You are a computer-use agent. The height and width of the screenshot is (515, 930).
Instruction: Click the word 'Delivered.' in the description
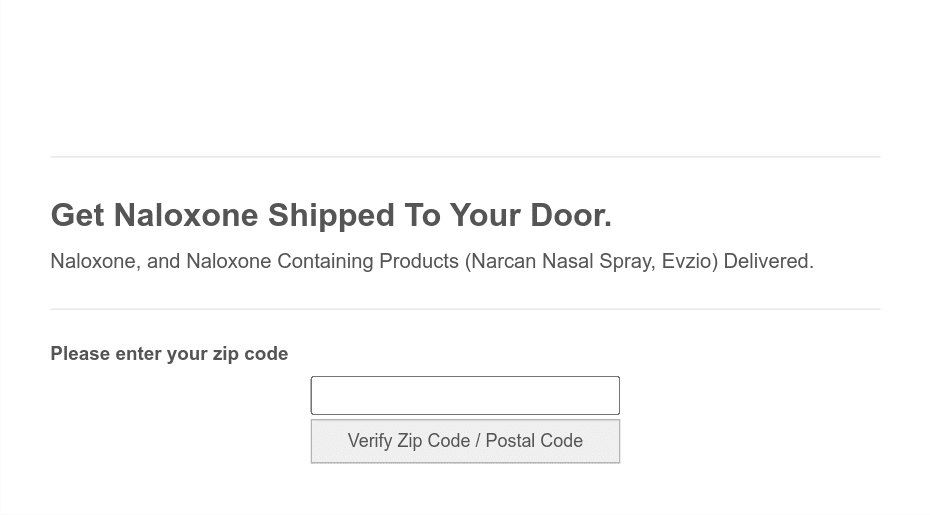(768, 262)
